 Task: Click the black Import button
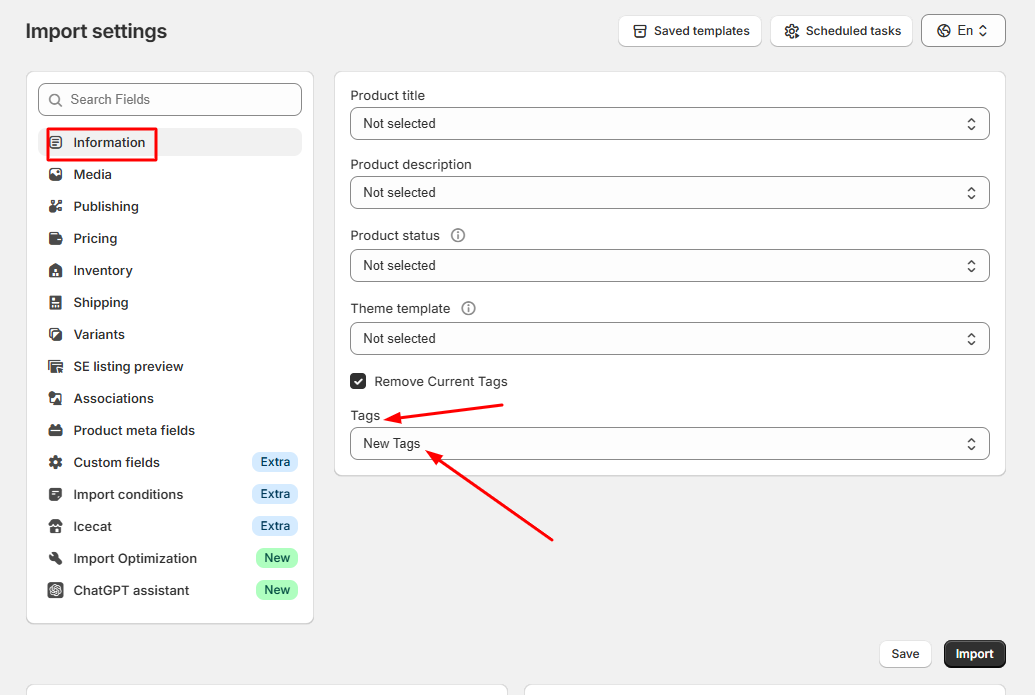pyautogui.click(x=974, y=654)
